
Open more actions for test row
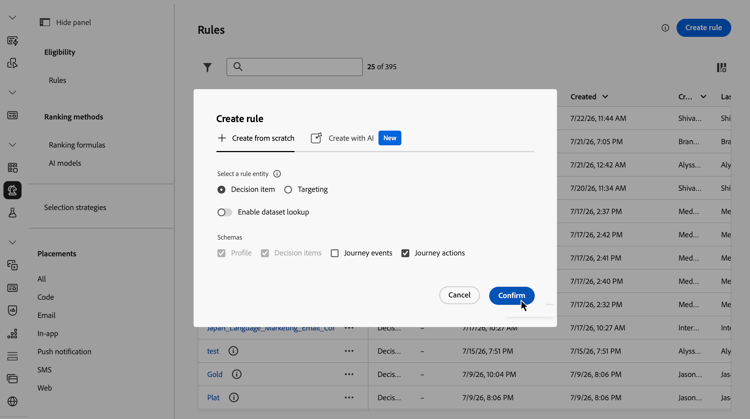click(349, 351)
